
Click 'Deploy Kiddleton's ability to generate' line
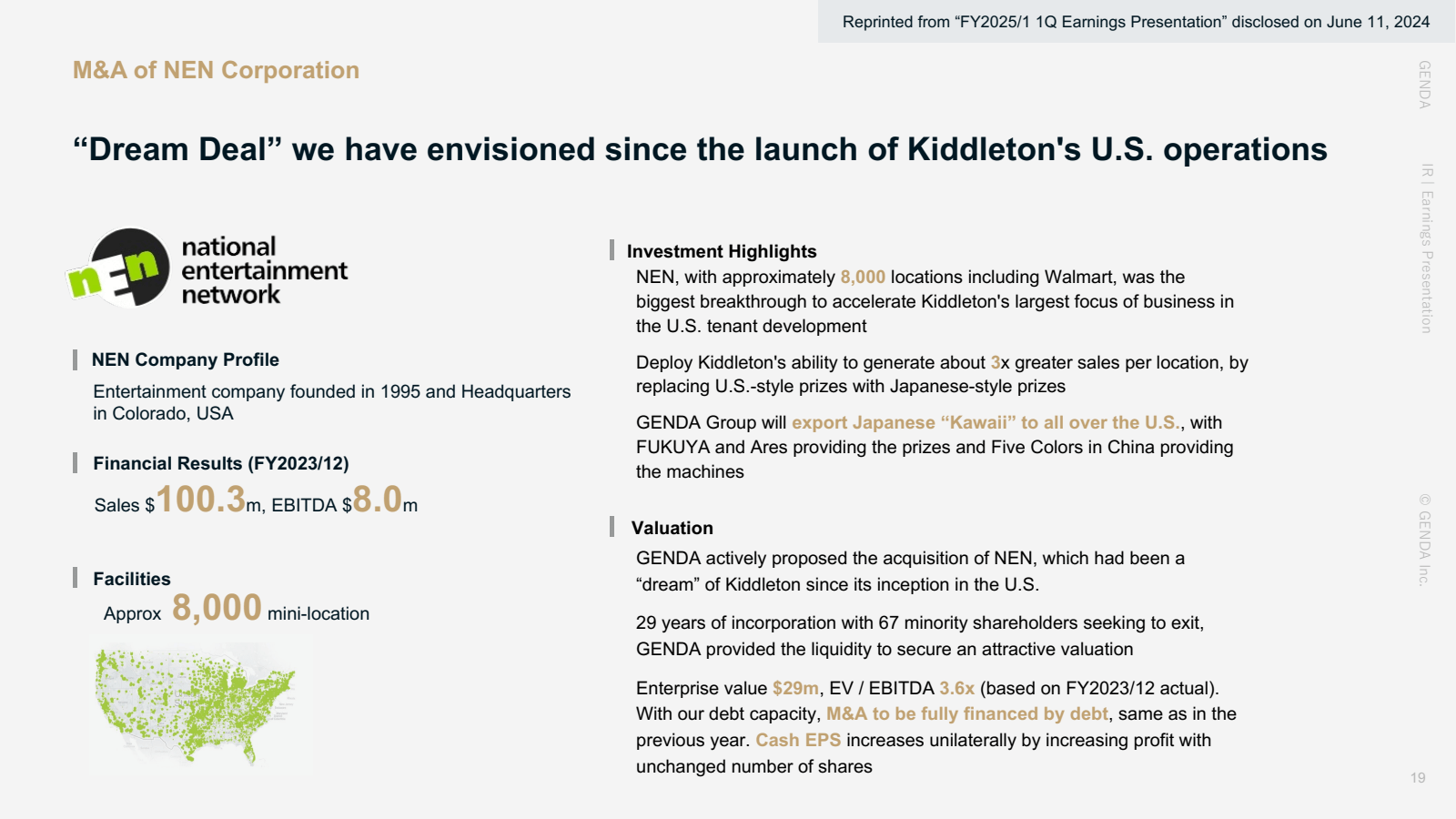[x=942, y=362]
